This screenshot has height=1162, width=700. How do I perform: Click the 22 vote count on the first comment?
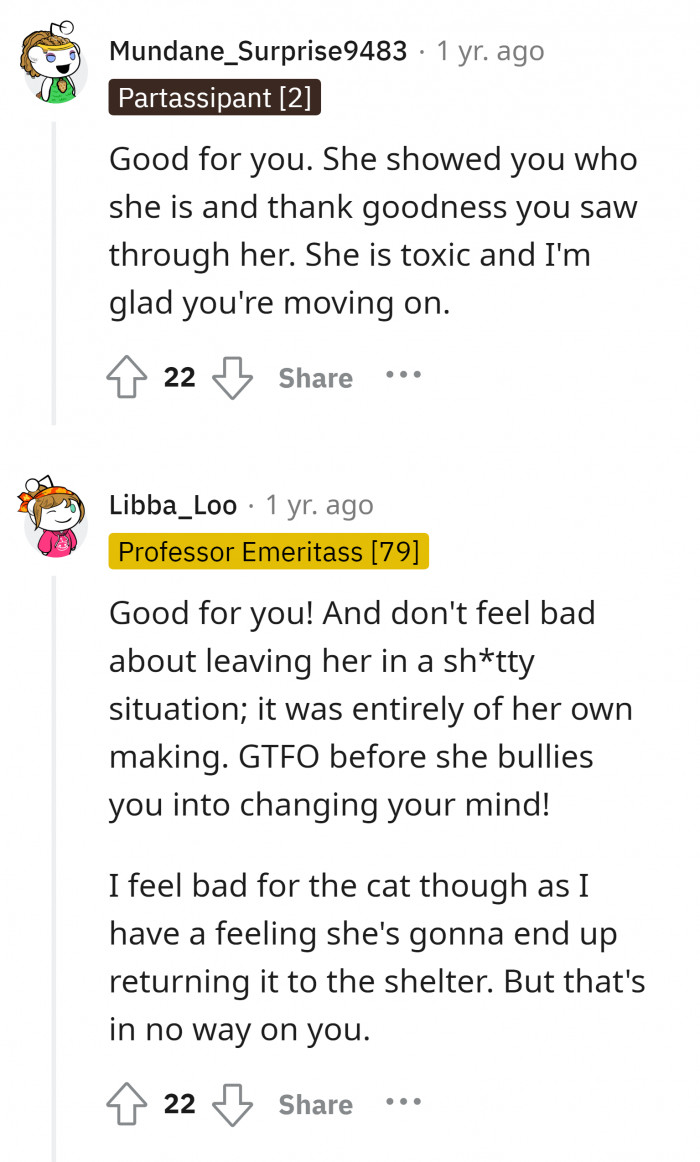coord(178,377)
